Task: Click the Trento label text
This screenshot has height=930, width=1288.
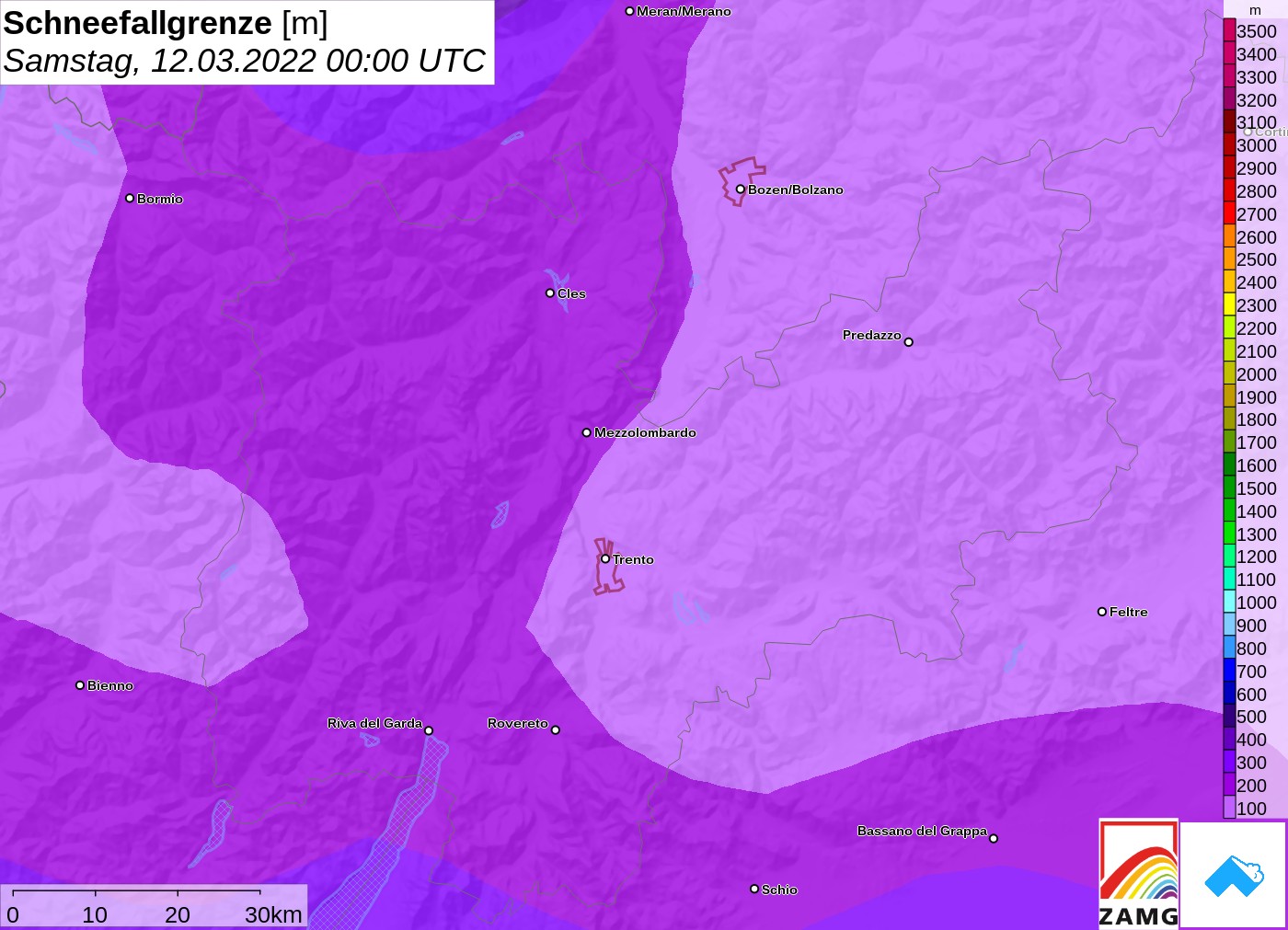Action: pyautogui.click(x=633, y=559)
